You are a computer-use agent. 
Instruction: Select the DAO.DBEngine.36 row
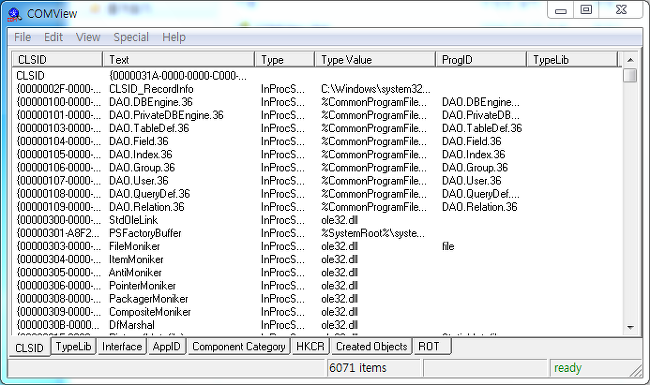(317, 102)
